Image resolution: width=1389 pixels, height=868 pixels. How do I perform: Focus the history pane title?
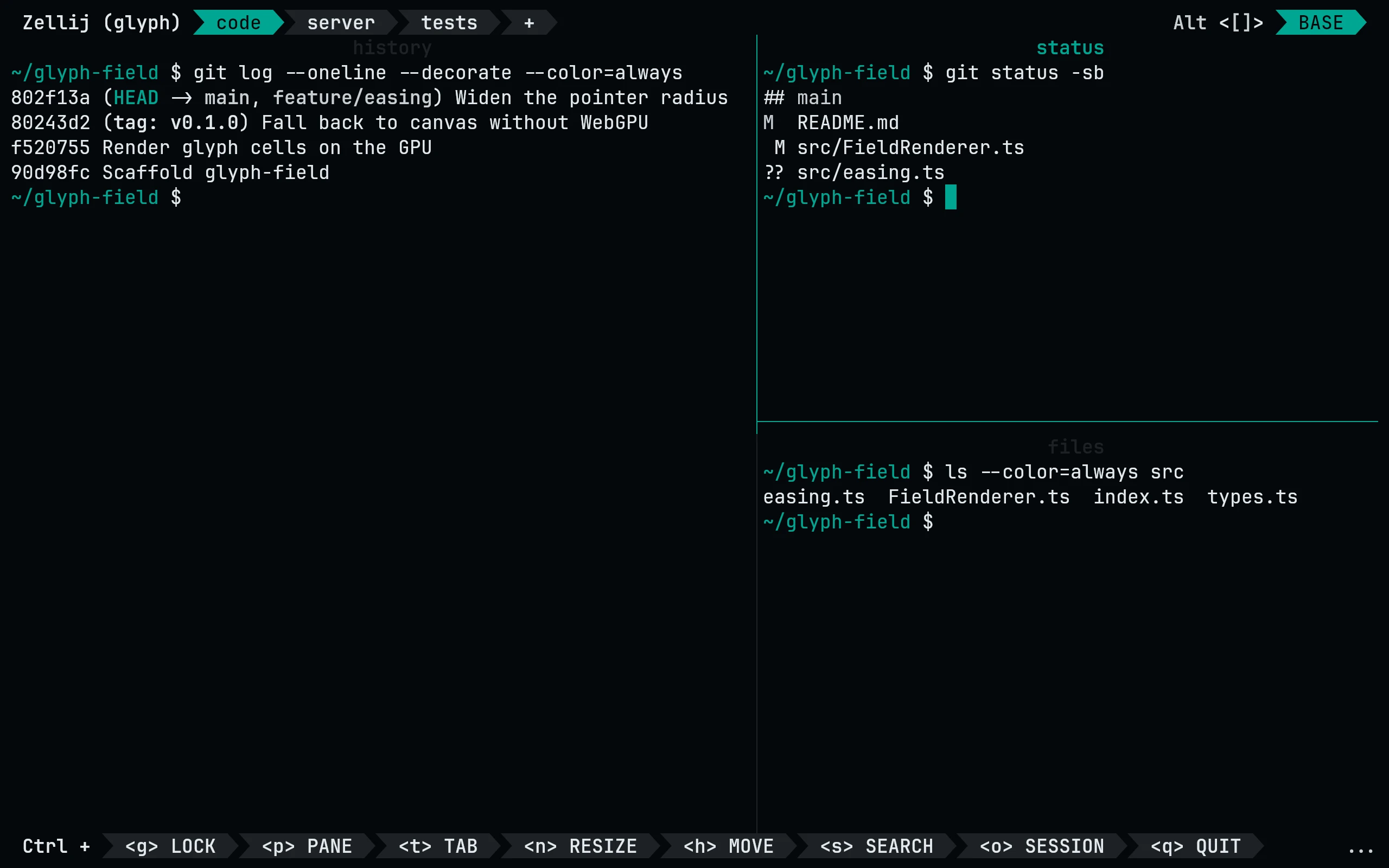click(x=392, y=48)
